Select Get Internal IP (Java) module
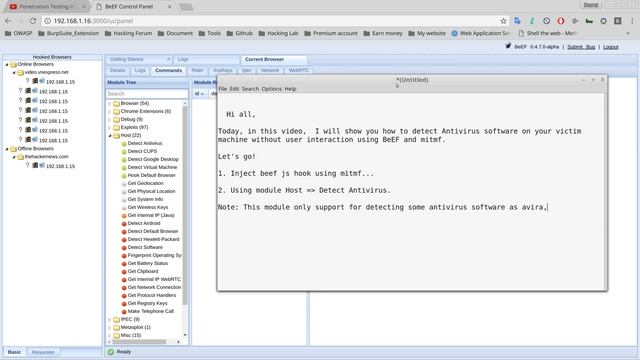 [x=151, y=215]
